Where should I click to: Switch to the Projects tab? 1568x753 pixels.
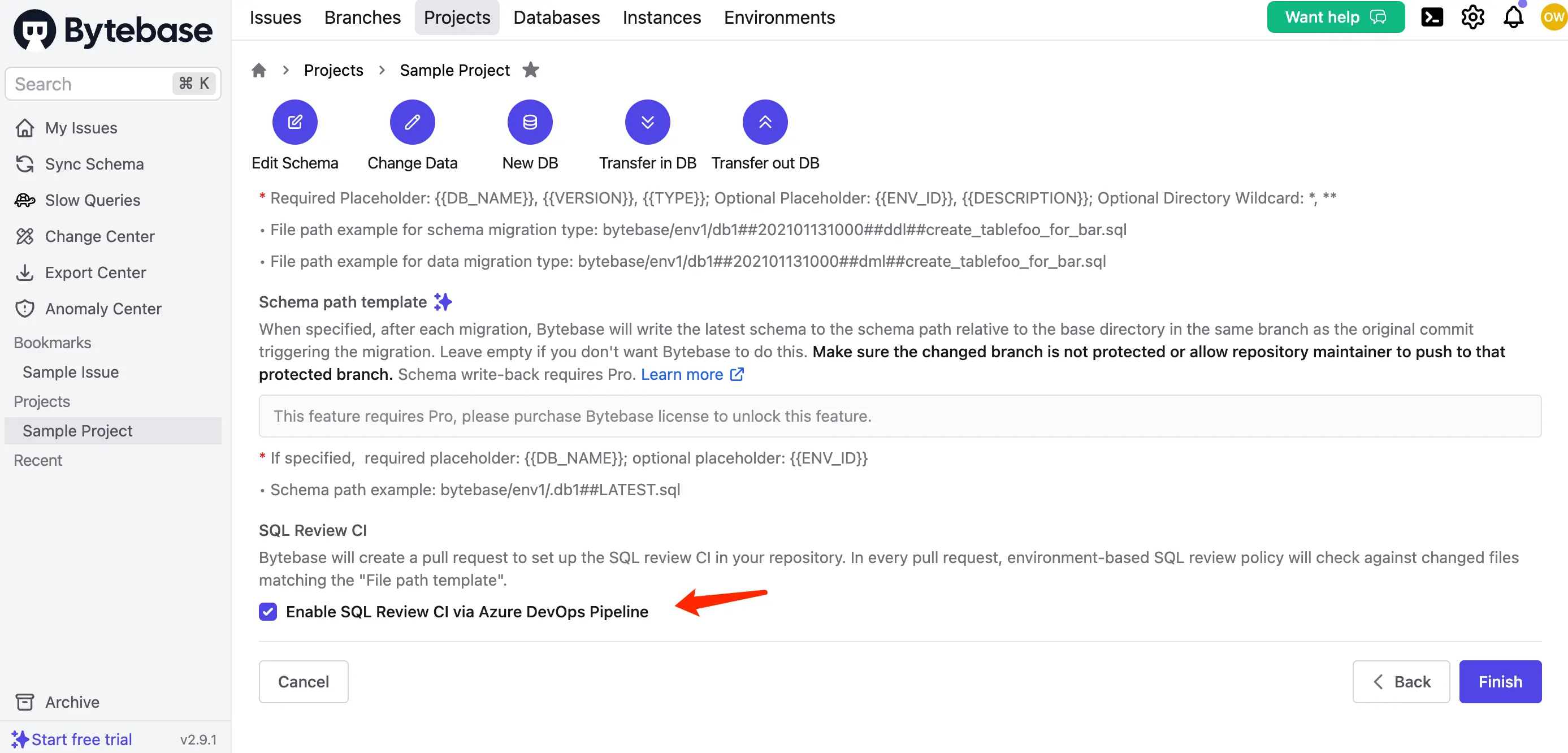pyautogui.click(x=457, y=17)
